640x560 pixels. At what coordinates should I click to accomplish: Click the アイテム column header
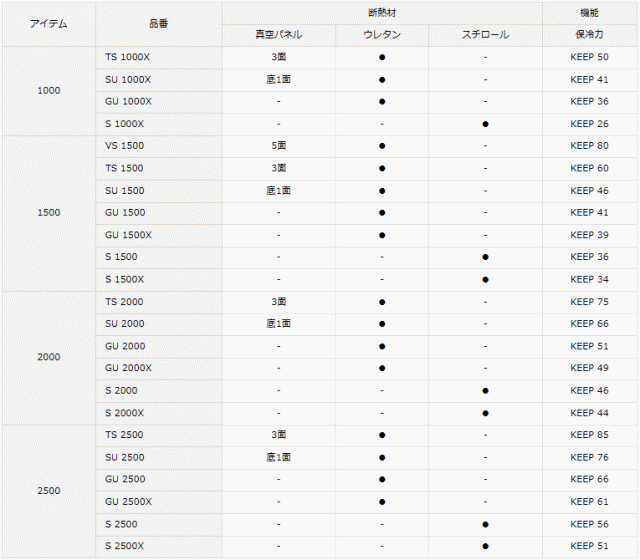(x=48, y=23)
